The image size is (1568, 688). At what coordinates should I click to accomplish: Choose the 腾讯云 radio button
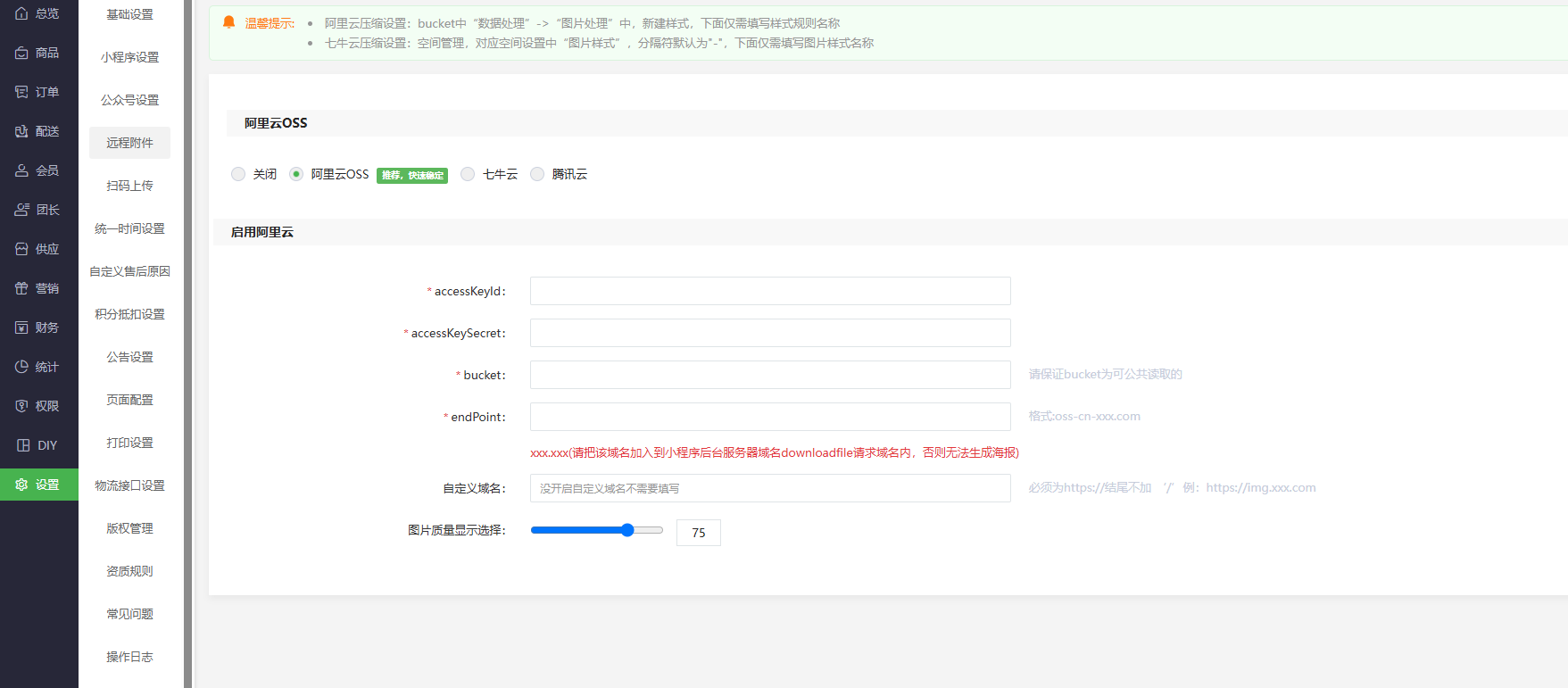(x=537, y=174)
